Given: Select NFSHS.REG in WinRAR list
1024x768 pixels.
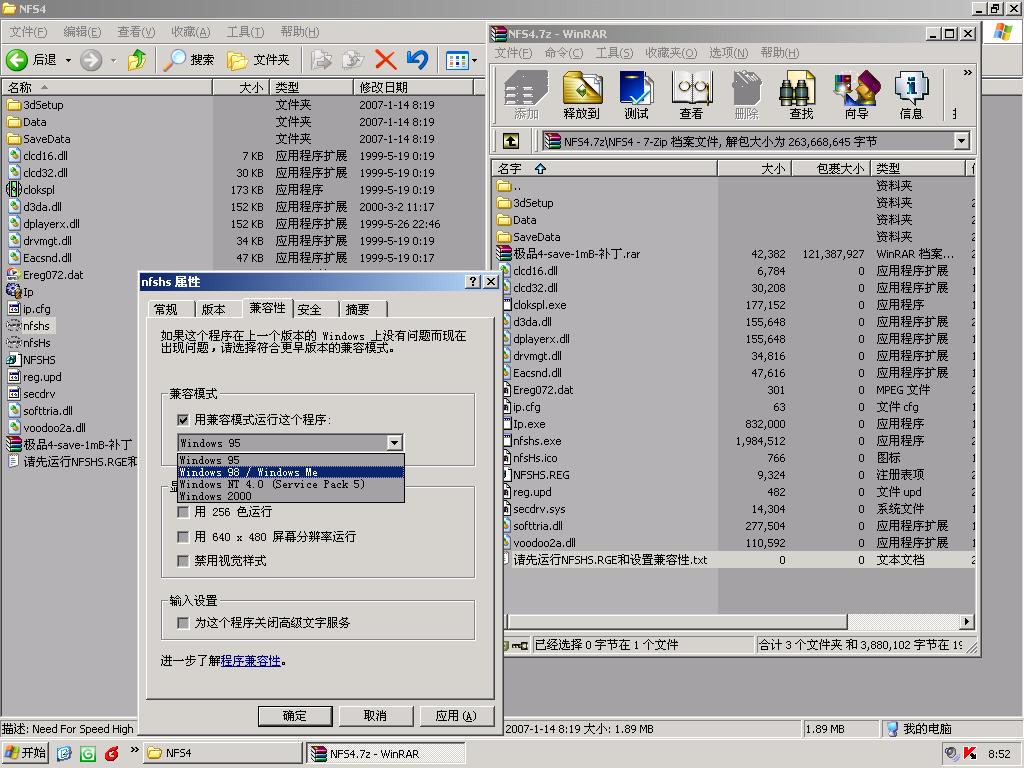Looking at the screenshot, I should 541,475.
